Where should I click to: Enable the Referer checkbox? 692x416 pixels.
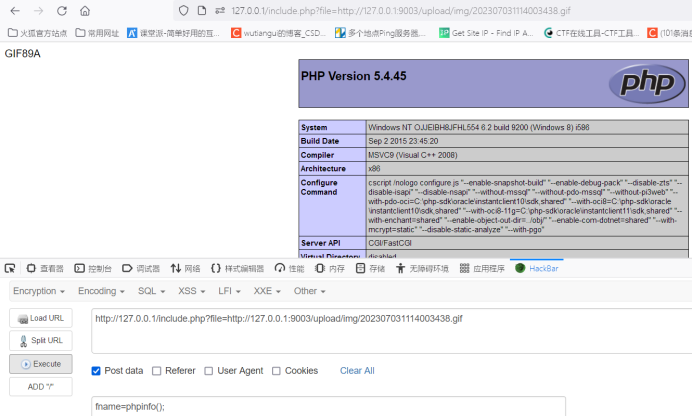pyautogui.click(x=156, y=371)
